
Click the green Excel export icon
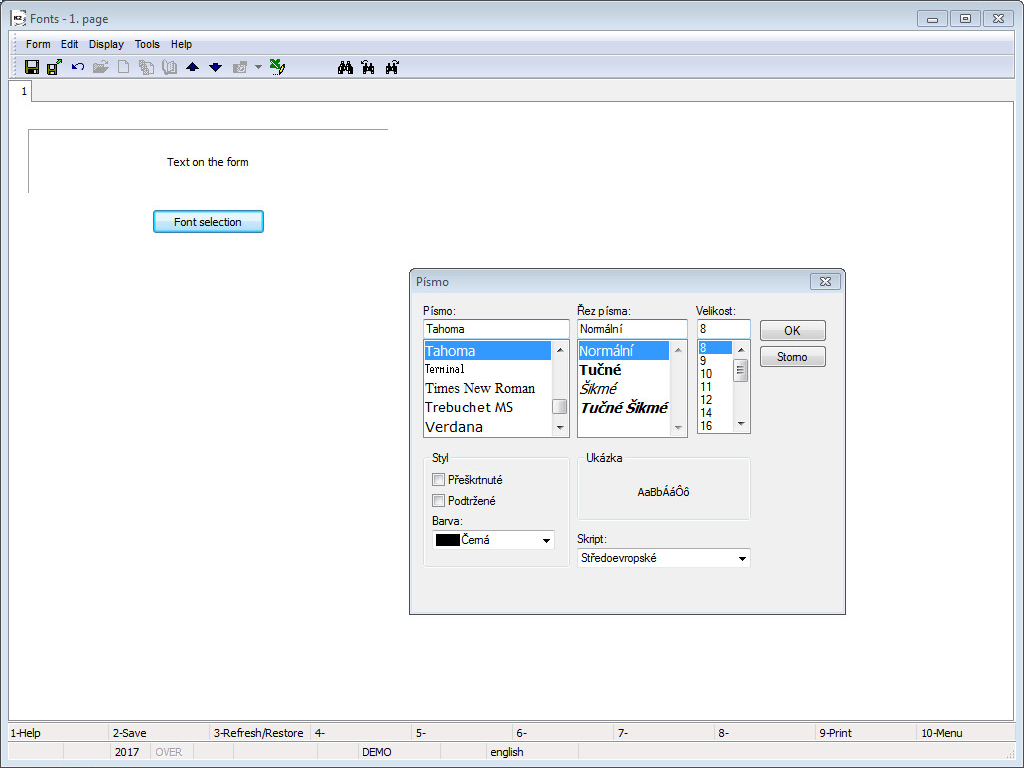[x=278, y=67]
